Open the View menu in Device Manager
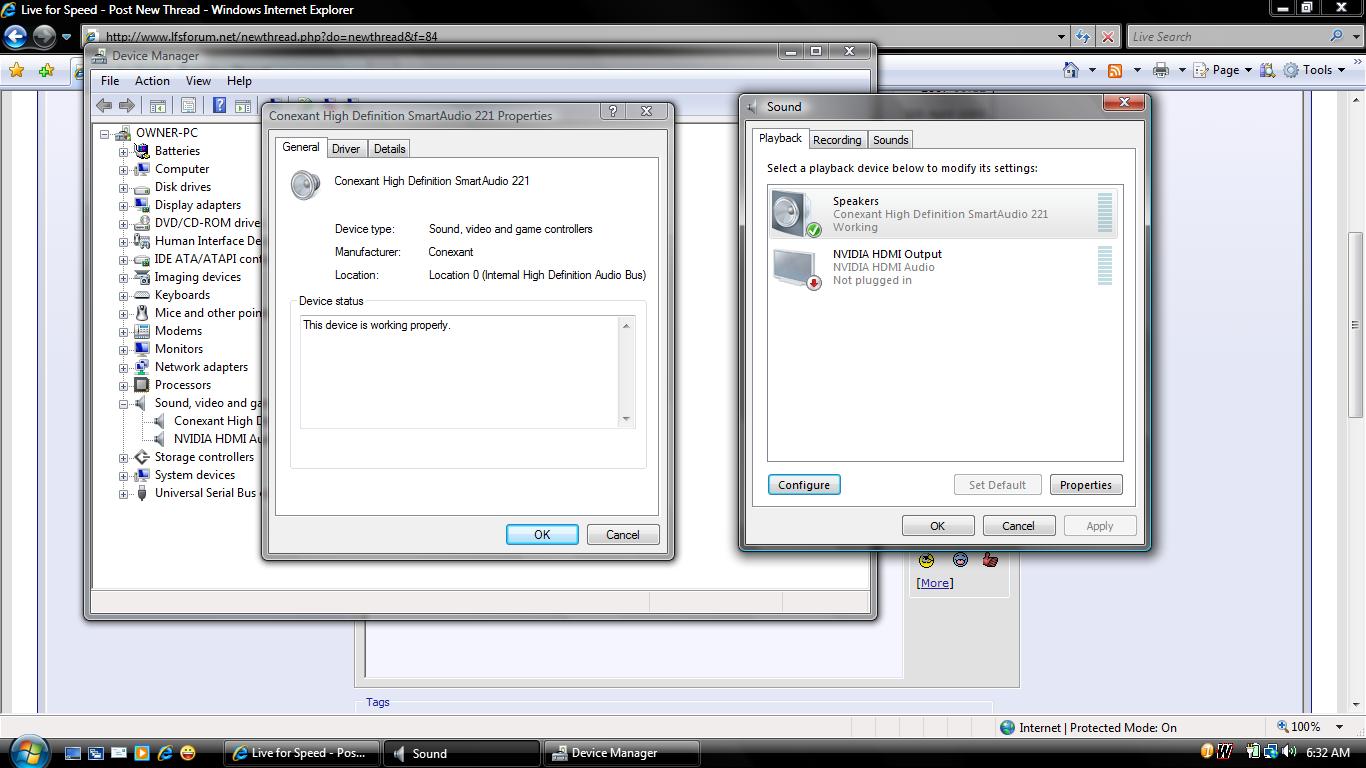 pyautogui.click(x=198, y=81)
